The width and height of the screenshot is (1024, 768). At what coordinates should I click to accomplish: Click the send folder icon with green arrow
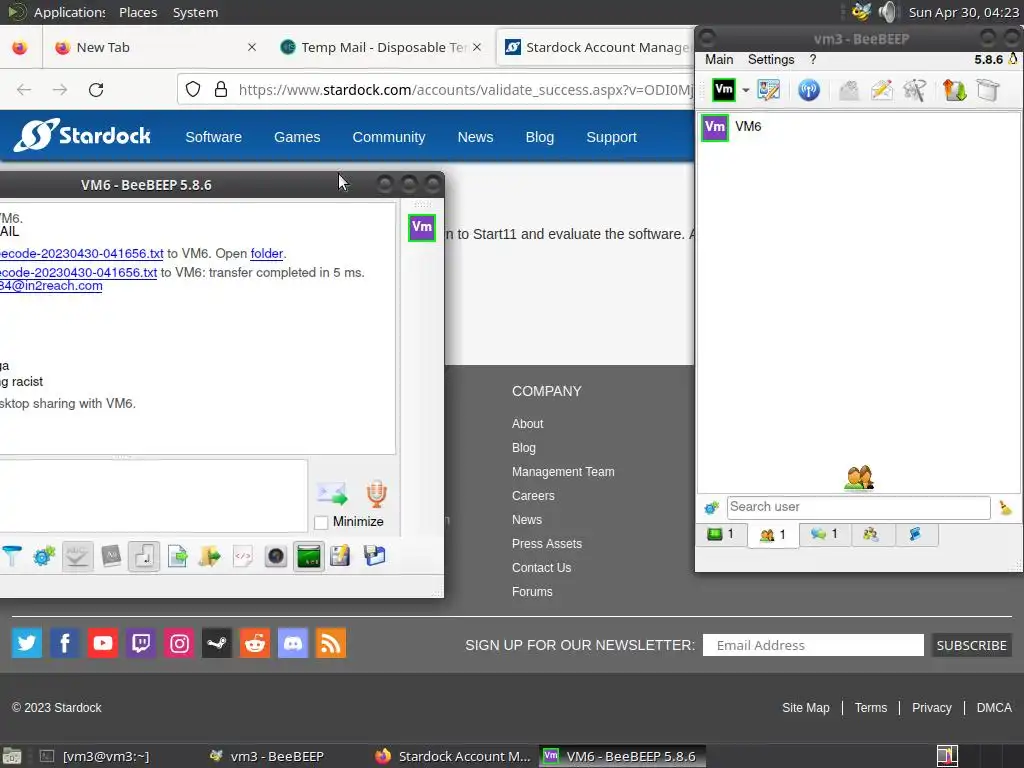coord(210,556)
